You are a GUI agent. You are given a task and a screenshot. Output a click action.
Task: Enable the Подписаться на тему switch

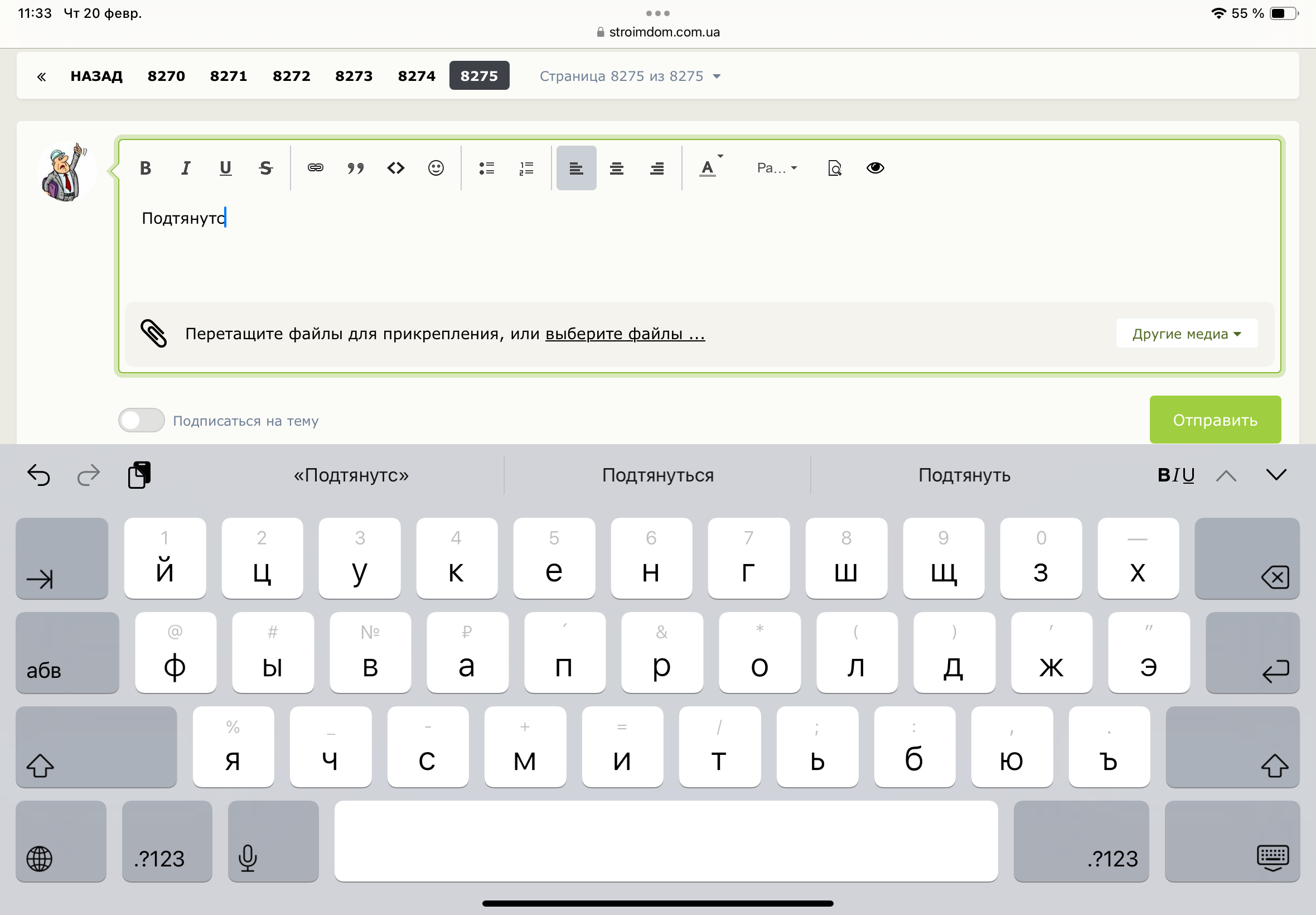click(x=142, y=420)
